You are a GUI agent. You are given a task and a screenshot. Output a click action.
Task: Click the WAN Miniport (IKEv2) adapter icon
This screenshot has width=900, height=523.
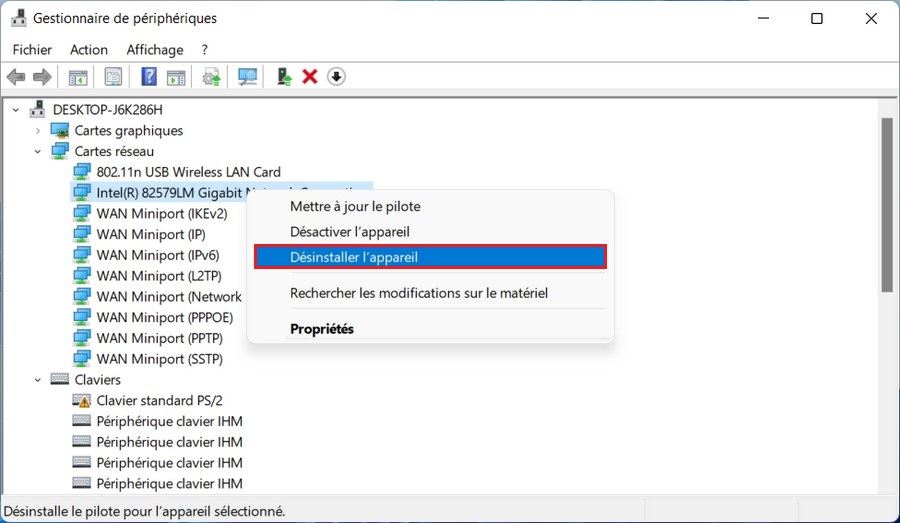click(82, 213)
